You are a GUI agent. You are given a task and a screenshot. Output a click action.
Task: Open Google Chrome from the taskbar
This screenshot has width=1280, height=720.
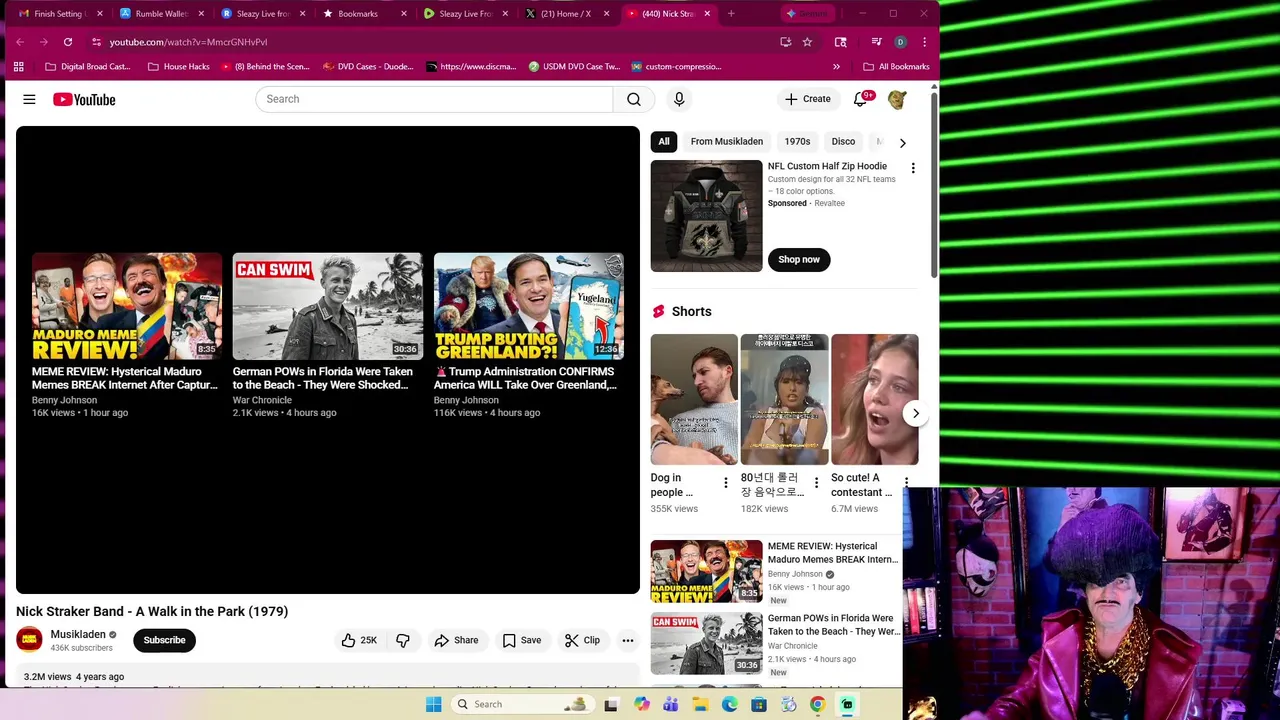point(817,704)
